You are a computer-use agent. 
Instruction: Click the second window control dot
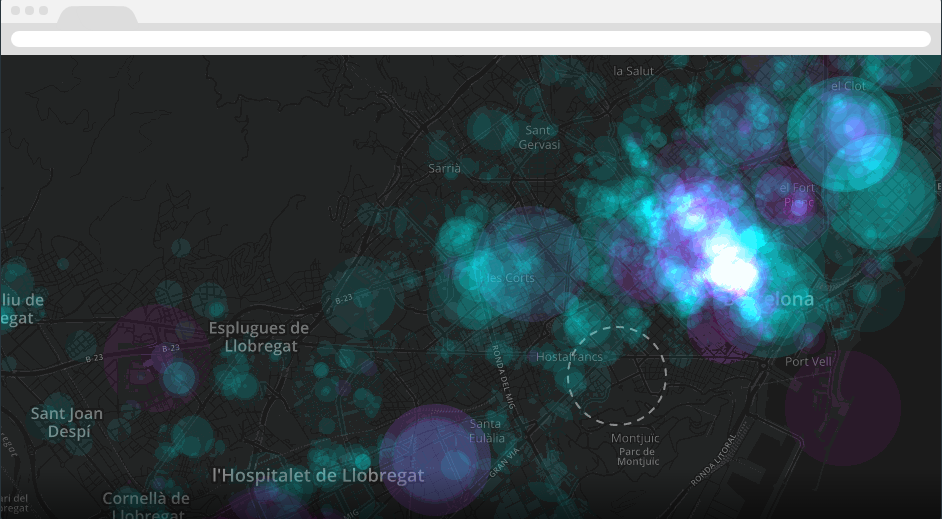[29, 10]
